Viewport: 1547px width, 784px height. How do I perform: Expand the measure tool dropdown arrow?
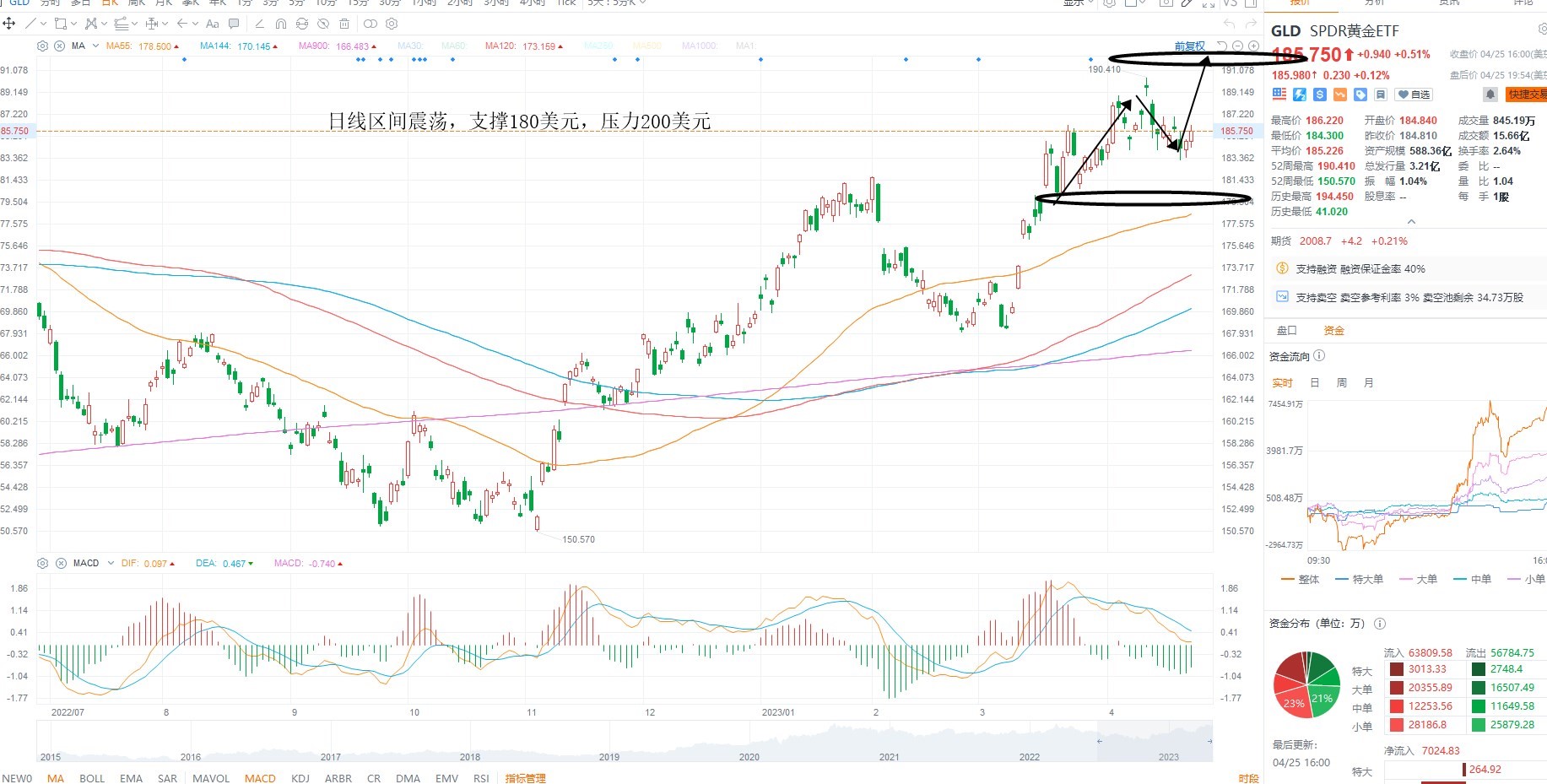[165, 24]
